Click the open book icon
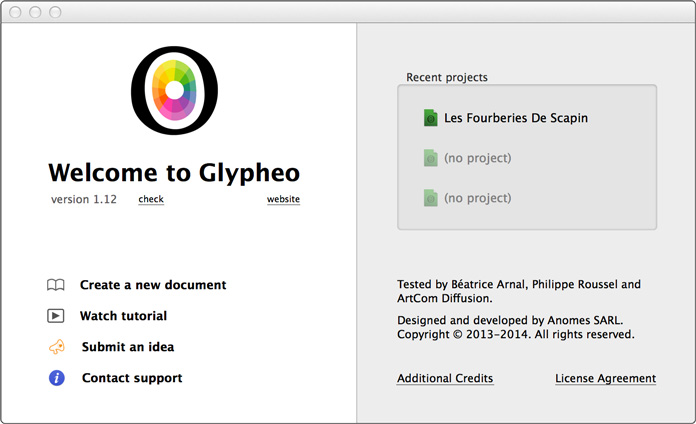Image resolution: width=696 pixels, height=424 pixels. (x=56, y=285)
